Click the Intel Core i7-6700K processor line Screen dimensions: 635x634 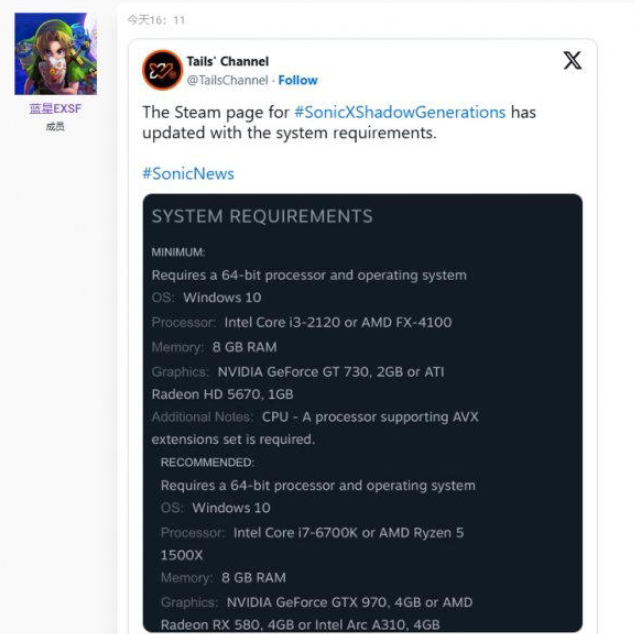[x=312, y=544]
